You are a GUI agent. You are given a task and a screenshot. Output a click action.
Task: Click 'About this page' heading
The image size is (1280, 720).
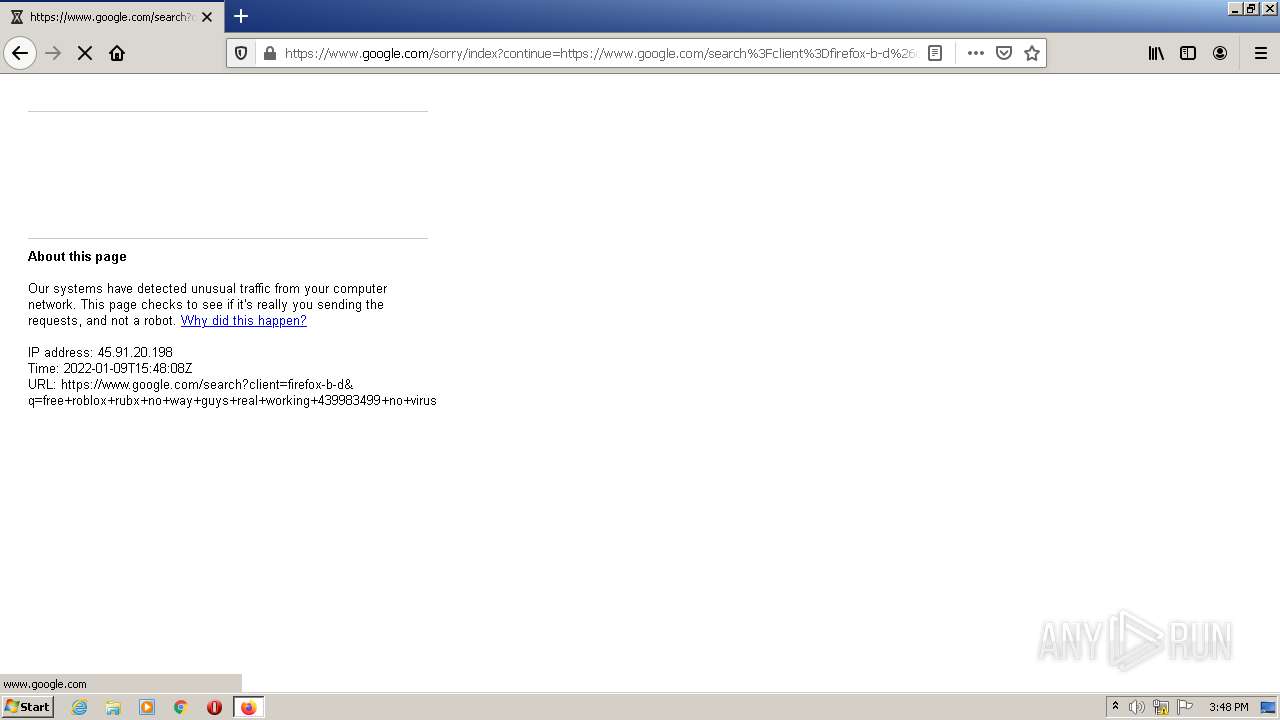[77, 257]
